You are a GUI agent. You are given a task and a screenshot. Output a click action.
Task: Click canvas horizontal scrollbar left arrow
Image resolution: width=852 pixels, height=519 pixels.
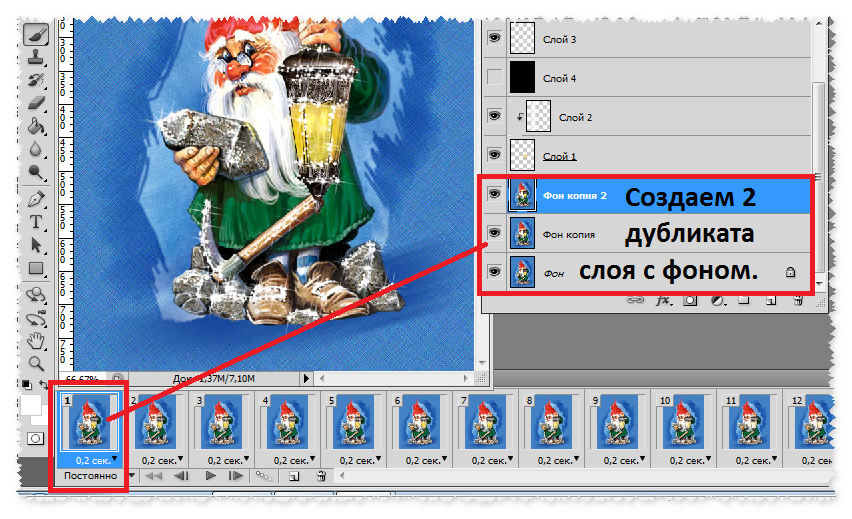(322, 378)
